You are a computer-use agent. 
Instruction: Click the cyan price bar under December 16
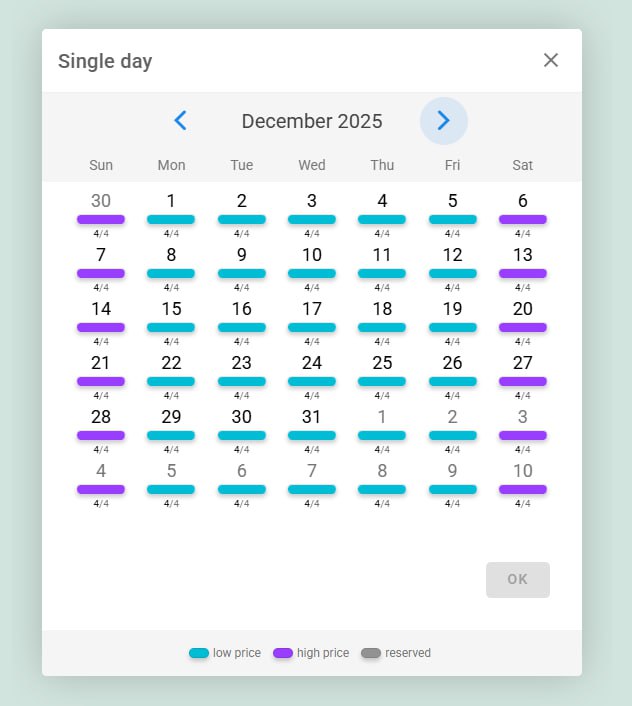pos(242,327)
